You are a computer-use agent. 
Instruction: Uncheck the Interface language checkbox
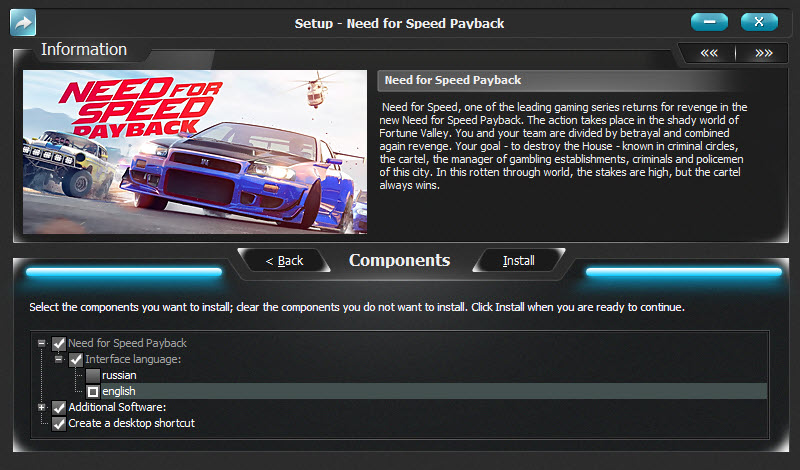click(x=76, y=359)
